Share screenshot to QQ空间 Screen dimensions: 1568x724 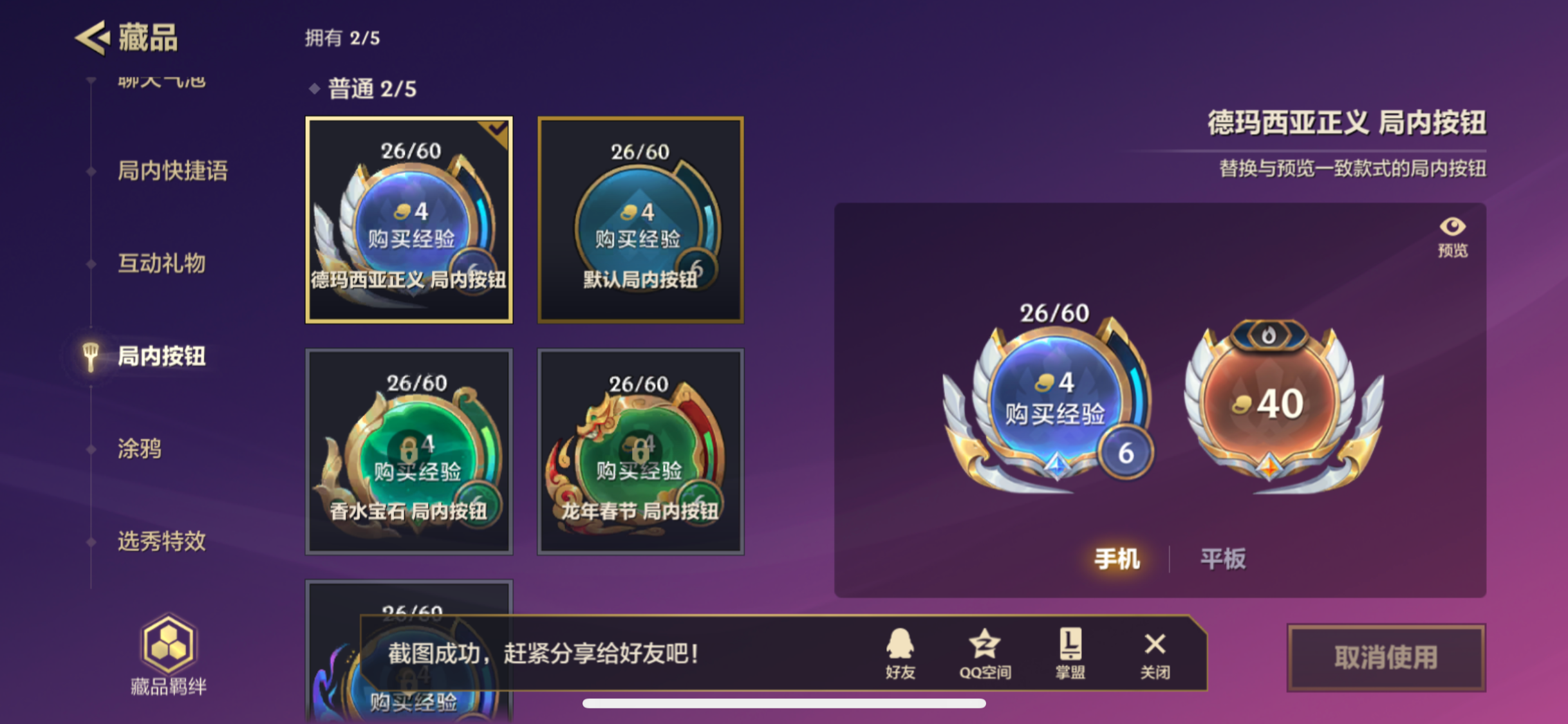point(985,653)
